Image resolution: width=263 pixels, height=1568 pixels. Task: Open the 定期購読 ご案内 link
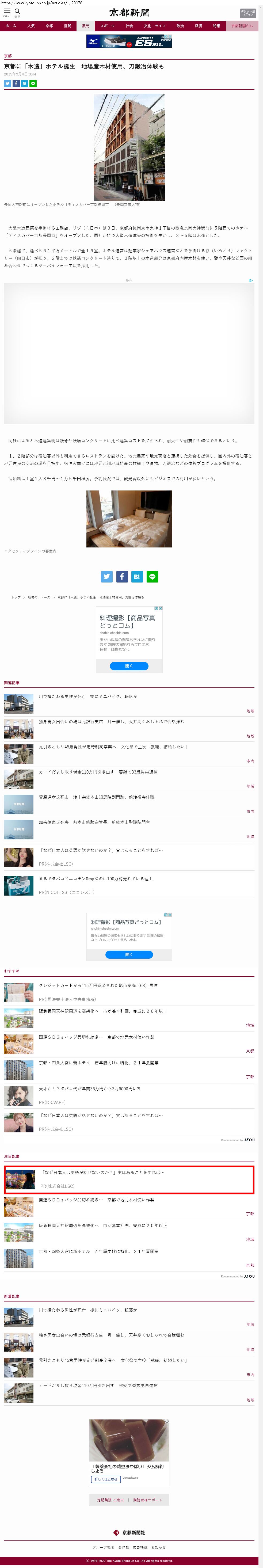pos(110,1499)
